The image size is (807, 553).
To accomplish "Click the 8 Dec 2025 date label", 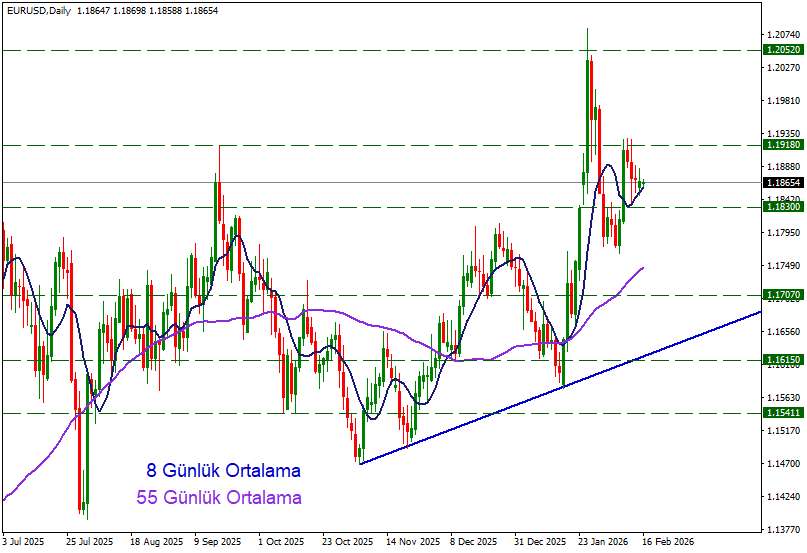I will tap(474, 542).
